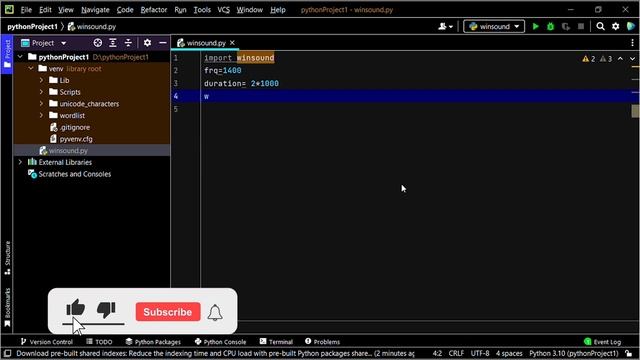Hide the Project tool window
This screenshot has height=360, width=640.
pos(162,43)
